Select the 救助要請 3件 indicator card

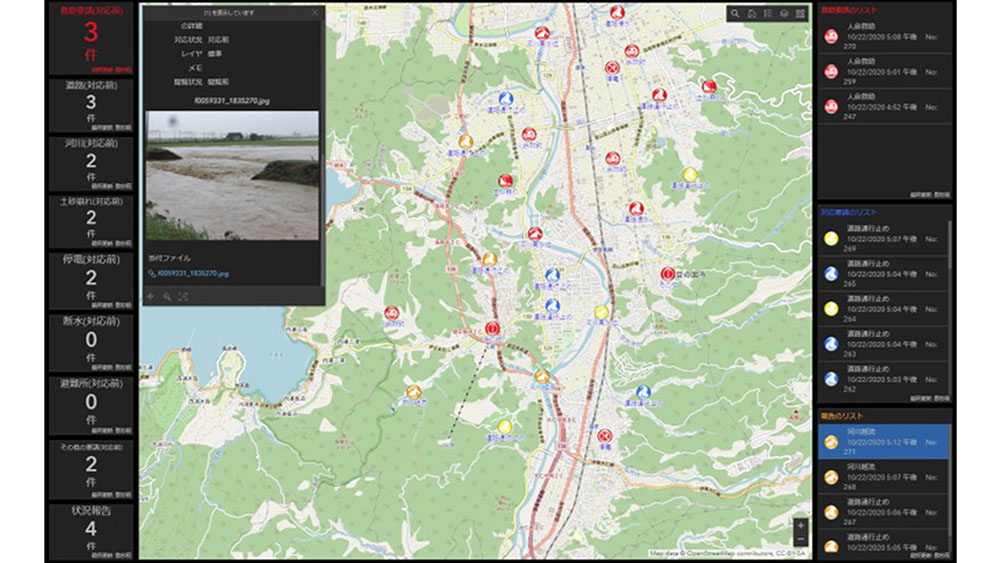point(91,38)
